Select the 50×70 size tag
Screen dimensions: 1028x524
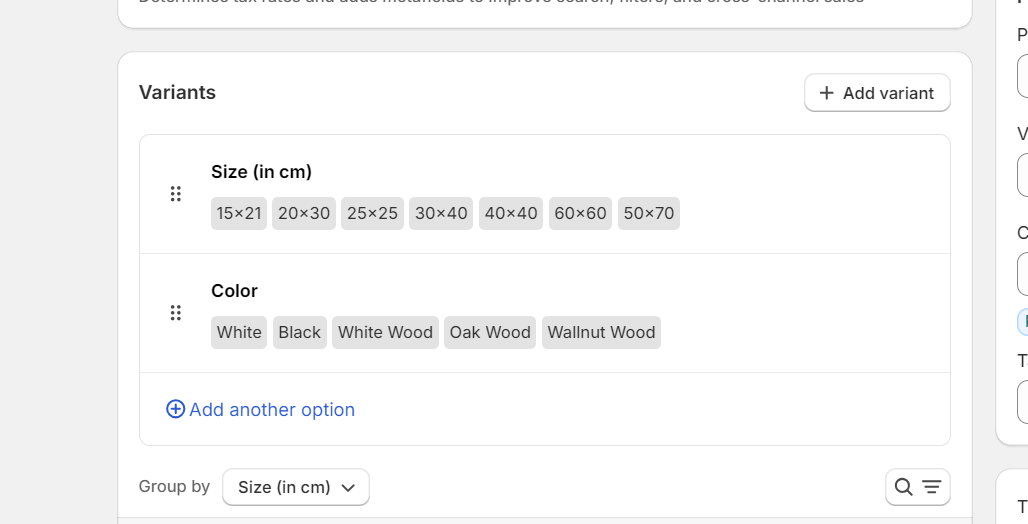649,213
